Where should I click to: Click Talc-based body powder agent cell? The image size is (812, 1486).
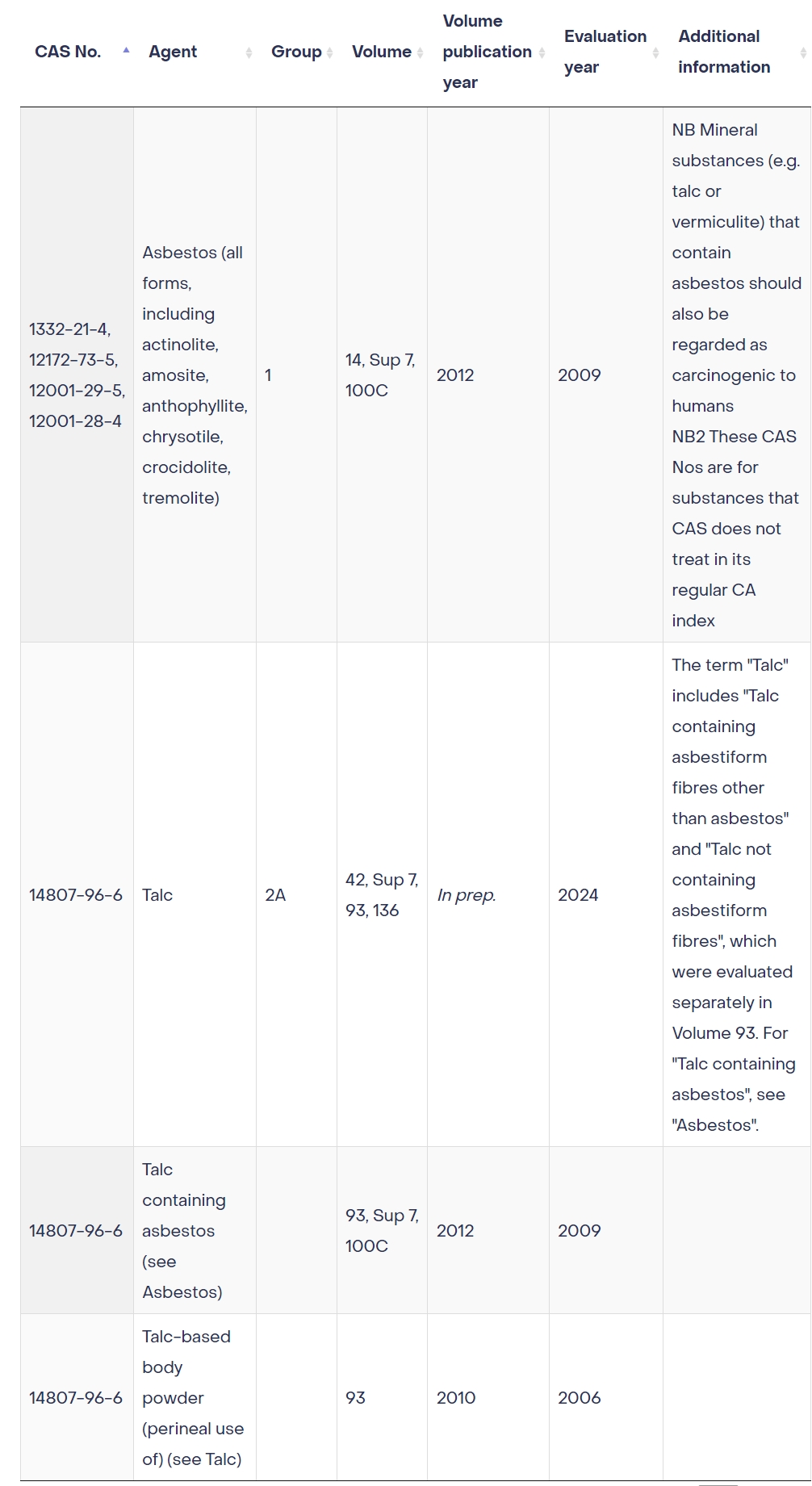195,1398
